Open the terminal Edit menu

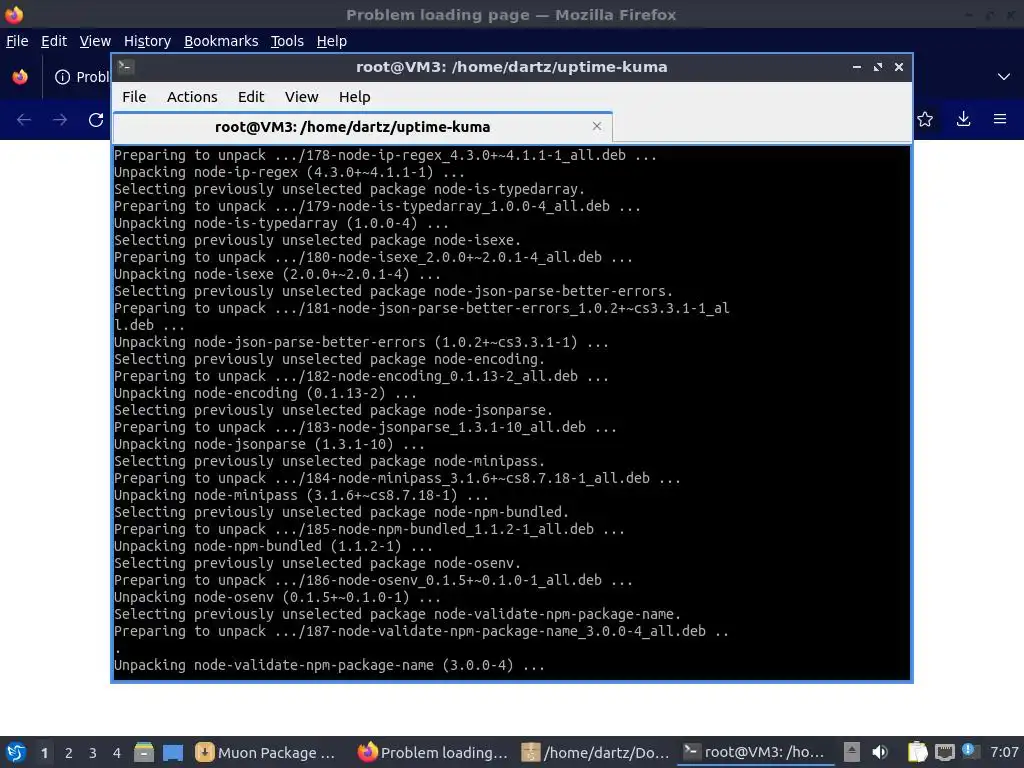point(251,97)
